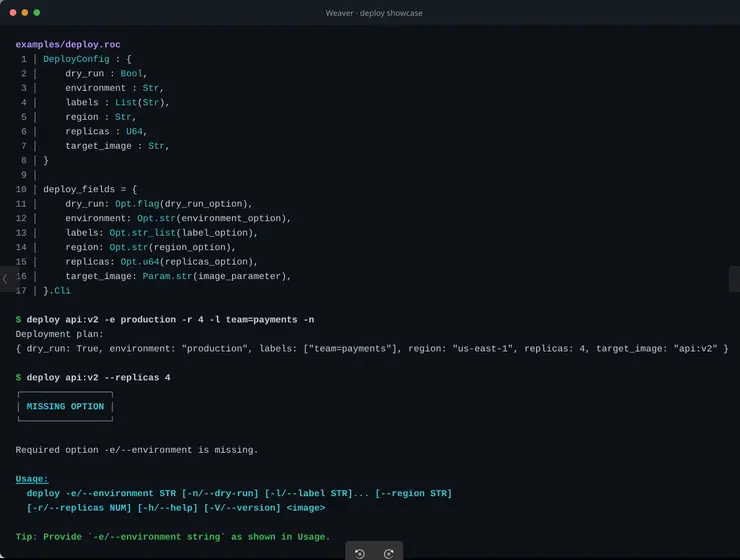Viewport: 740px width, 560px height.
Task: Click "Opt.flag" on line 11
Action: pos(137,204)
